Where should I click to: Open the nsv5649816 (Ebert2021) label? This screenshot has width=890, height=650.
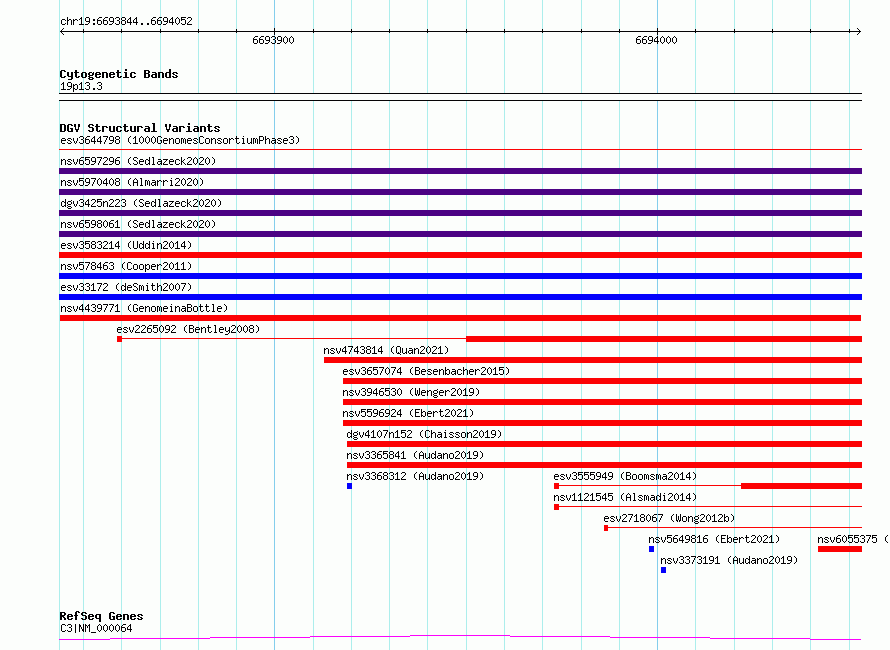click(714, 539)
